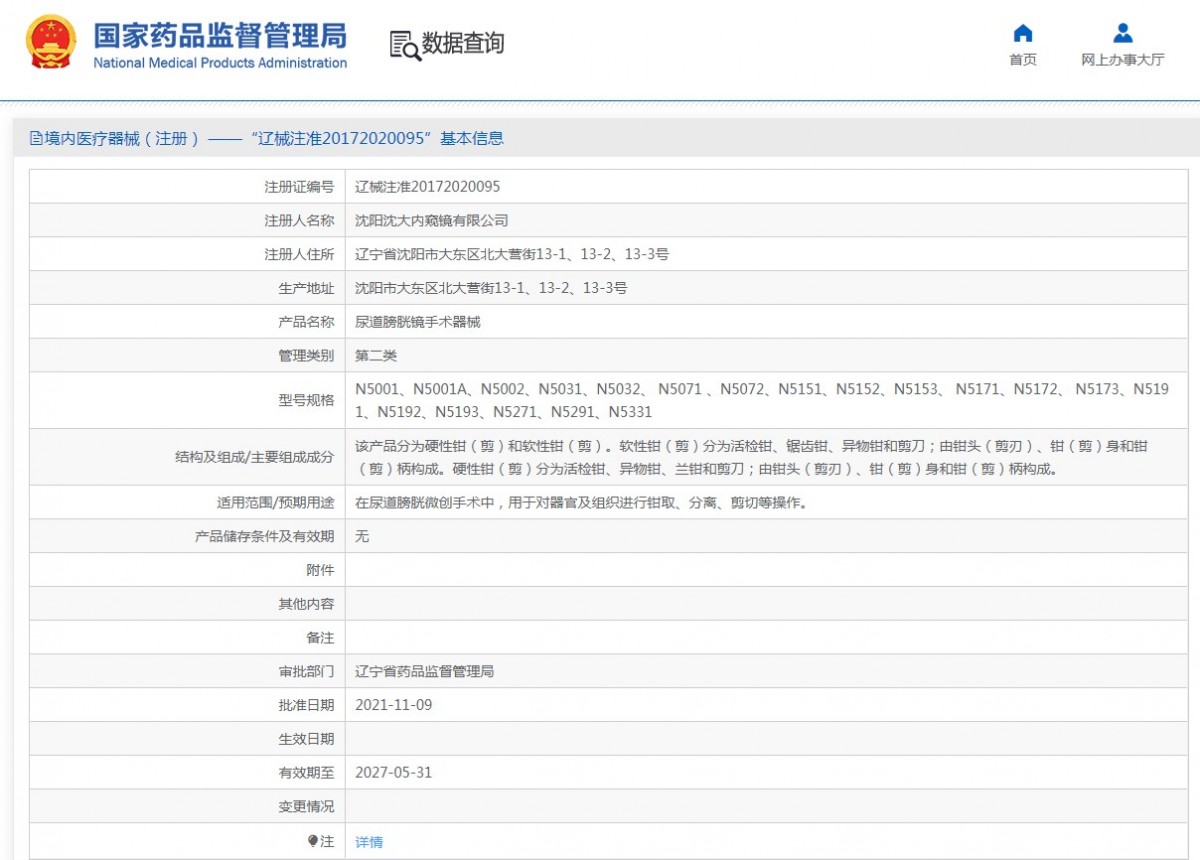Screen dimensions: 1200x860
Task: Open the 详情 link
Action: (369, 842)
